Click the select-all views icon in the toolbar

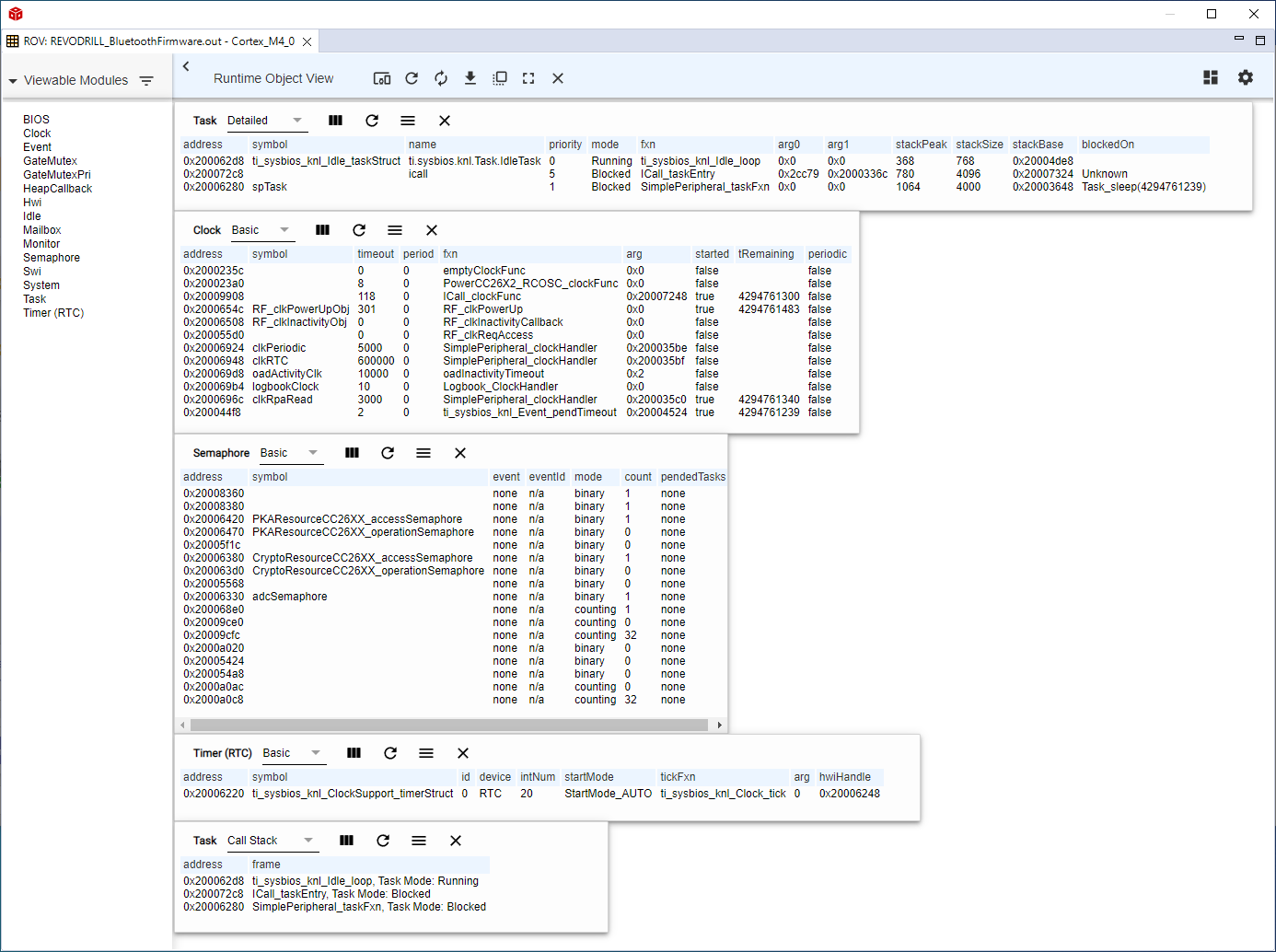500,79
